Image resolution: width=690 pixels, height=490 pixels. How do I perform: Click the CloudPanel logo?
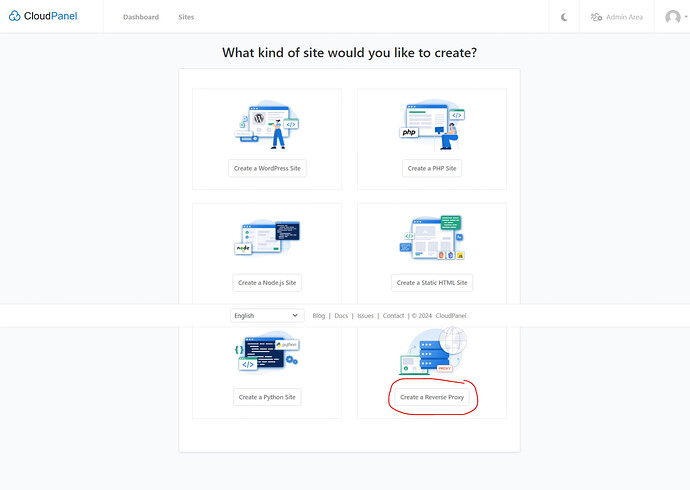point(43,16)
